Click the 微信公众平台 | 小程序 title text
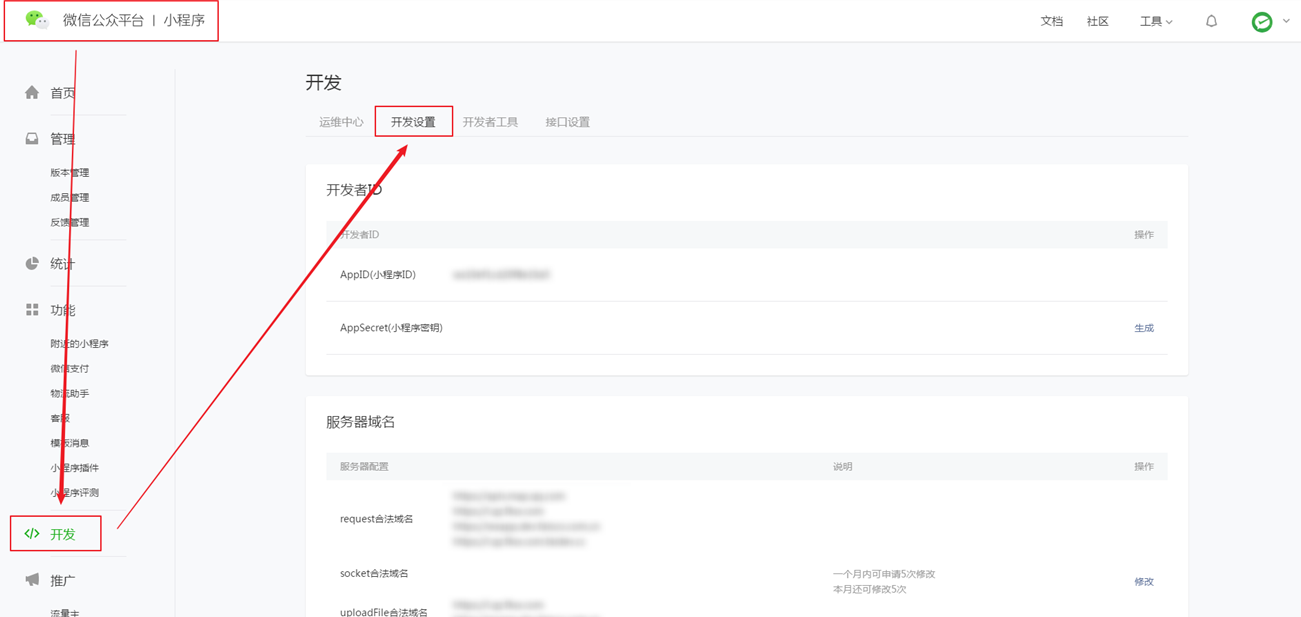 [x=134, y=20]
